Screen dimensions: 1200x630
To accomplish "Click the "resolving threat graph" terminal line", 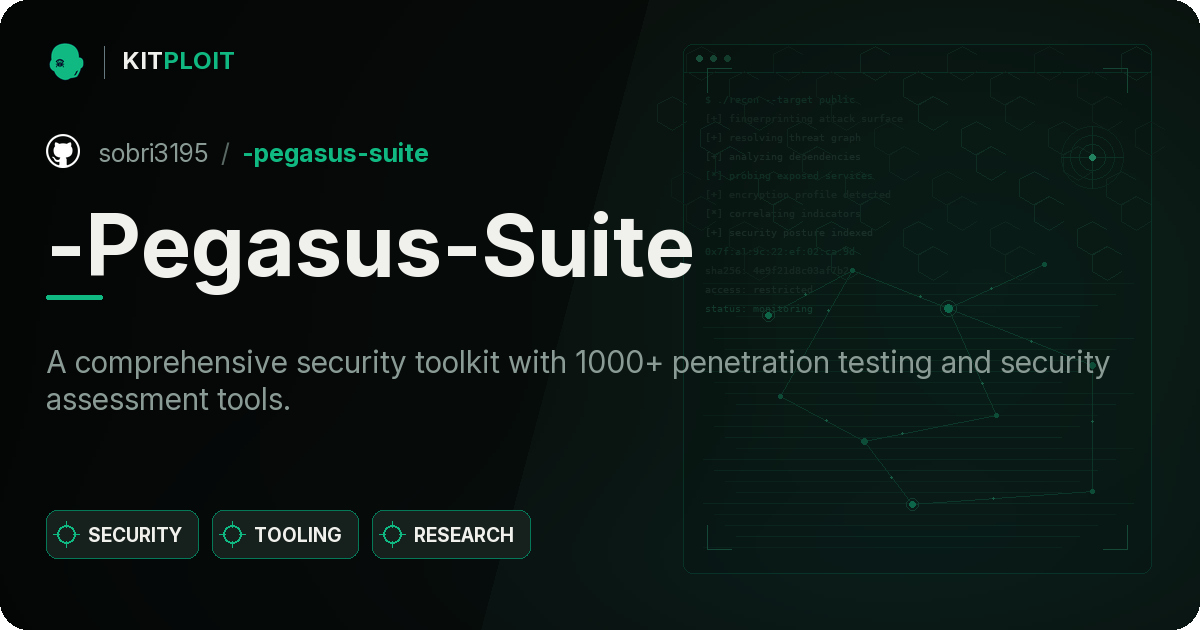I will (782, 138).
